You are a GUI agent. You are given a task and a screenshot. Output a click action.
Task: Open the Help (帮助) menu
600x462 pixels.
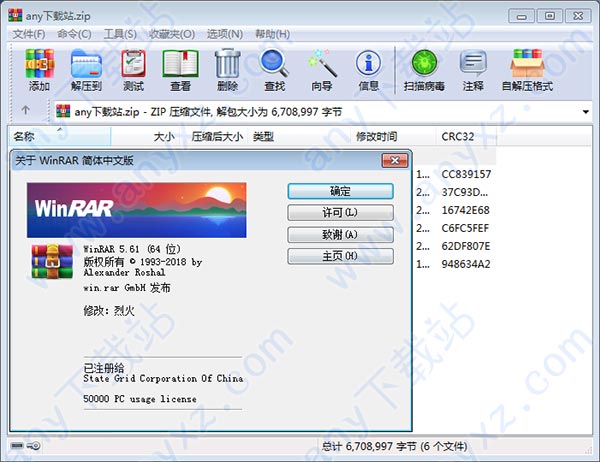[x=272, y=34]
